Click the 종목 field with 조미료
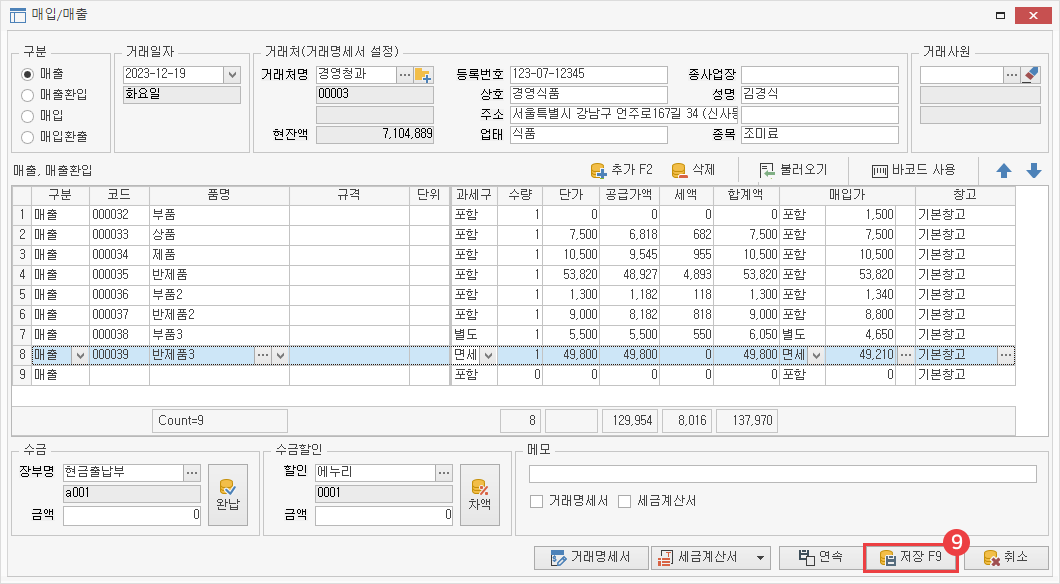Viewport: 1060px width, 584px height. [820, 135]
